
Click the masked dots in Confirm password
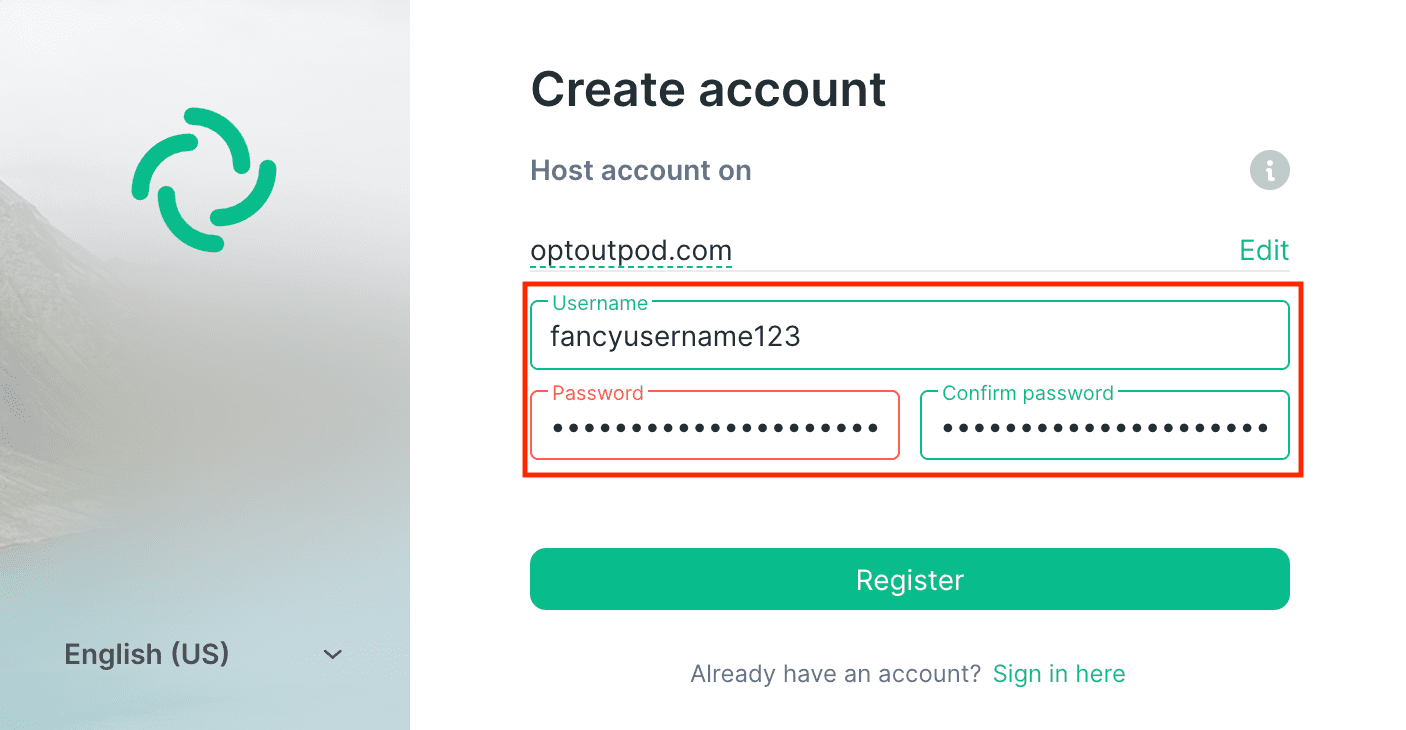pos(1105,428)
